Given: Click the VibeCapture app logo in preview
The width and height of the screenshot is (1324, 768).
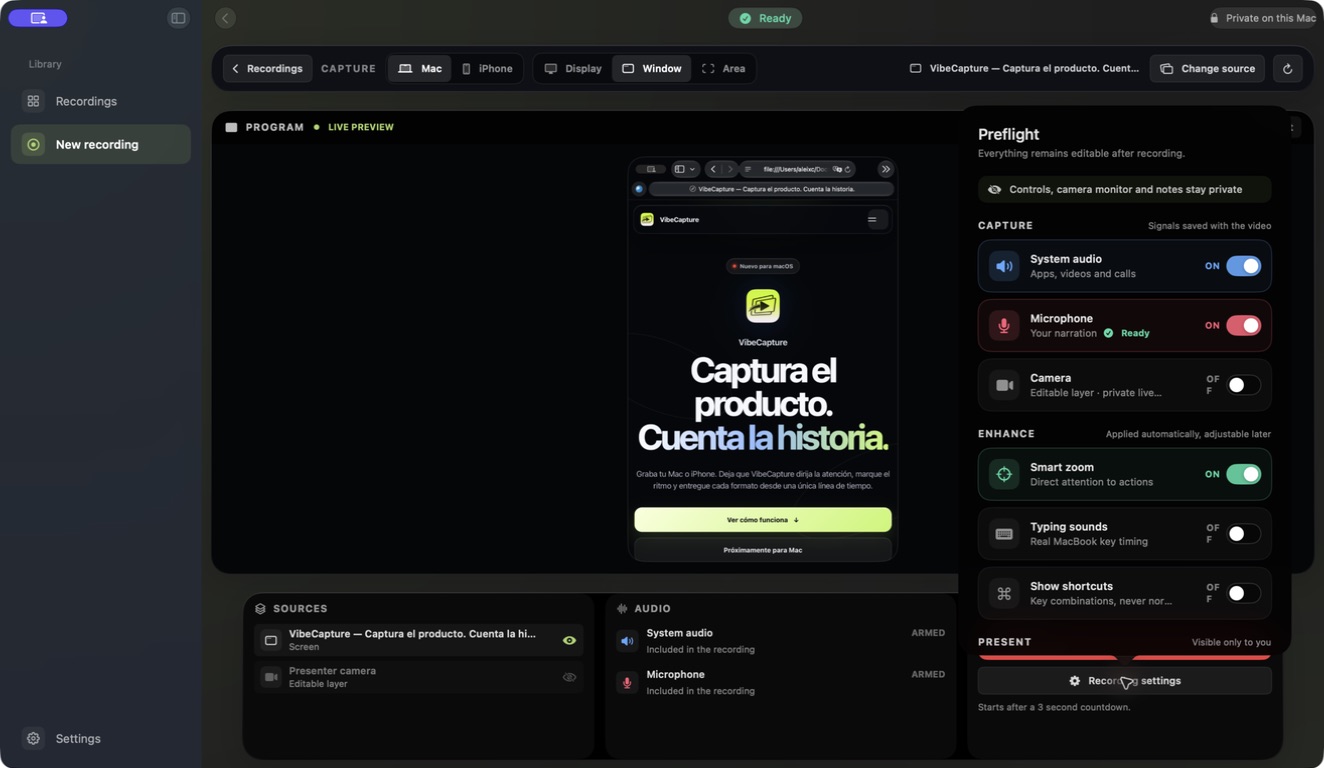Looking at the screenshot, I should coord(763,306).
